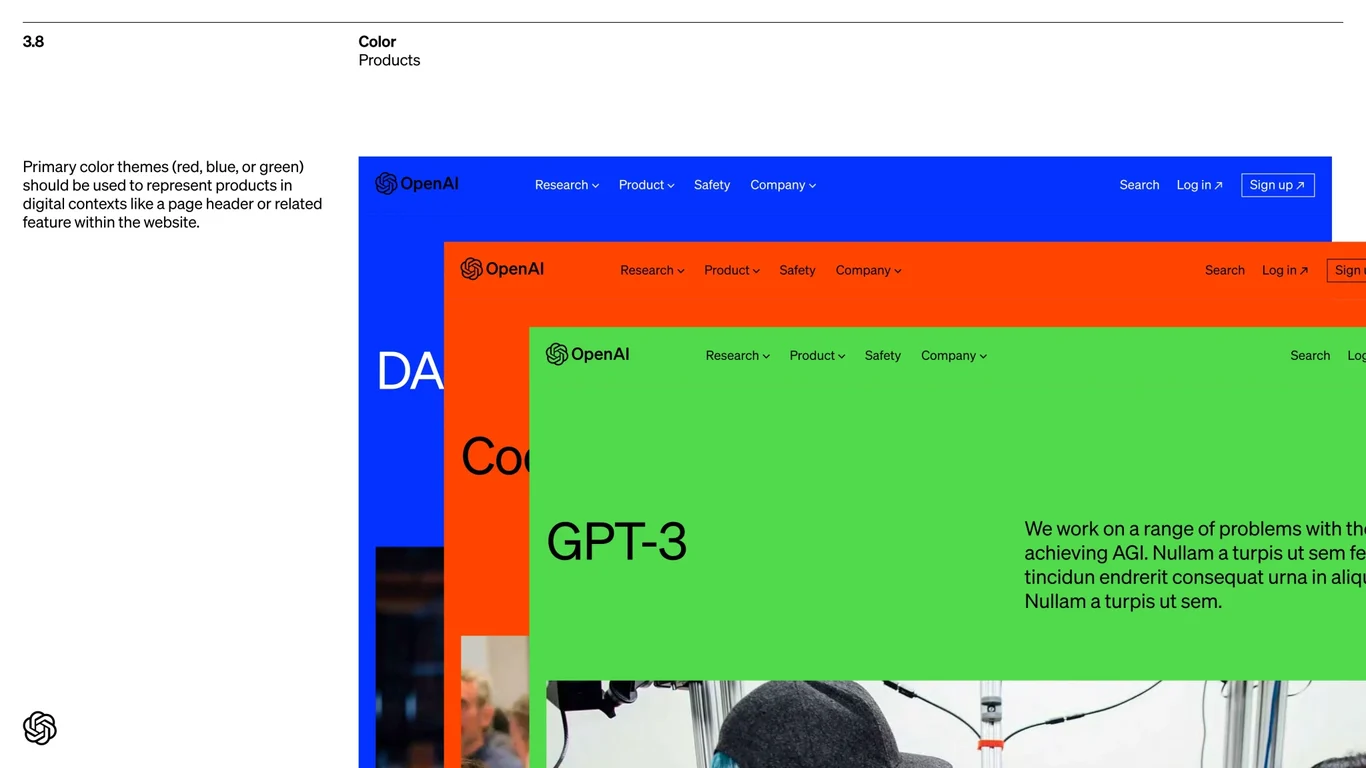The height and width of the screenshot is (768, 1366).
Task: Open Safety in the blue header
Action: 712,185
